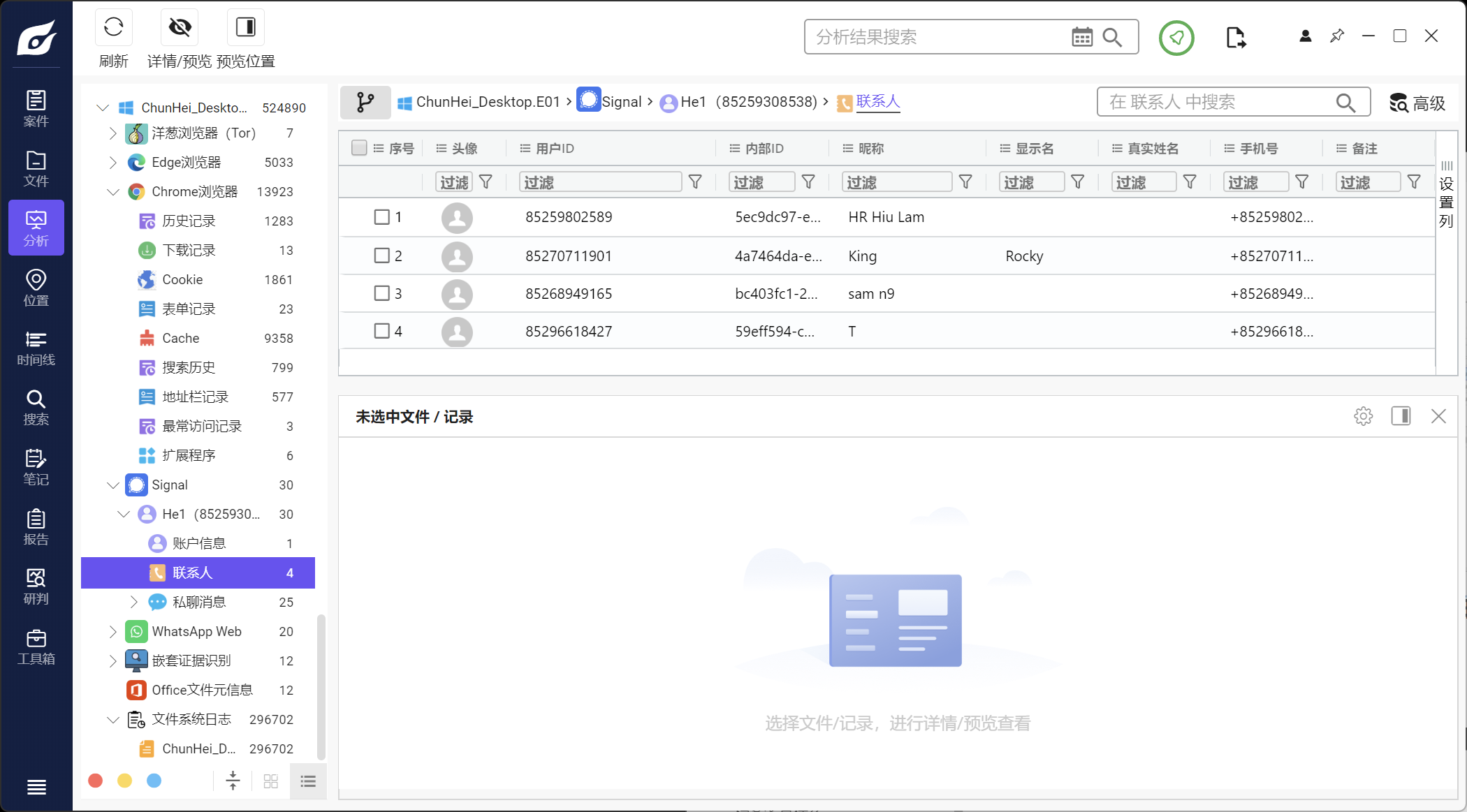Click the export file icon in title bar
The height and width of the screenshot is (812, 1467).
[x=1236, y=38]
